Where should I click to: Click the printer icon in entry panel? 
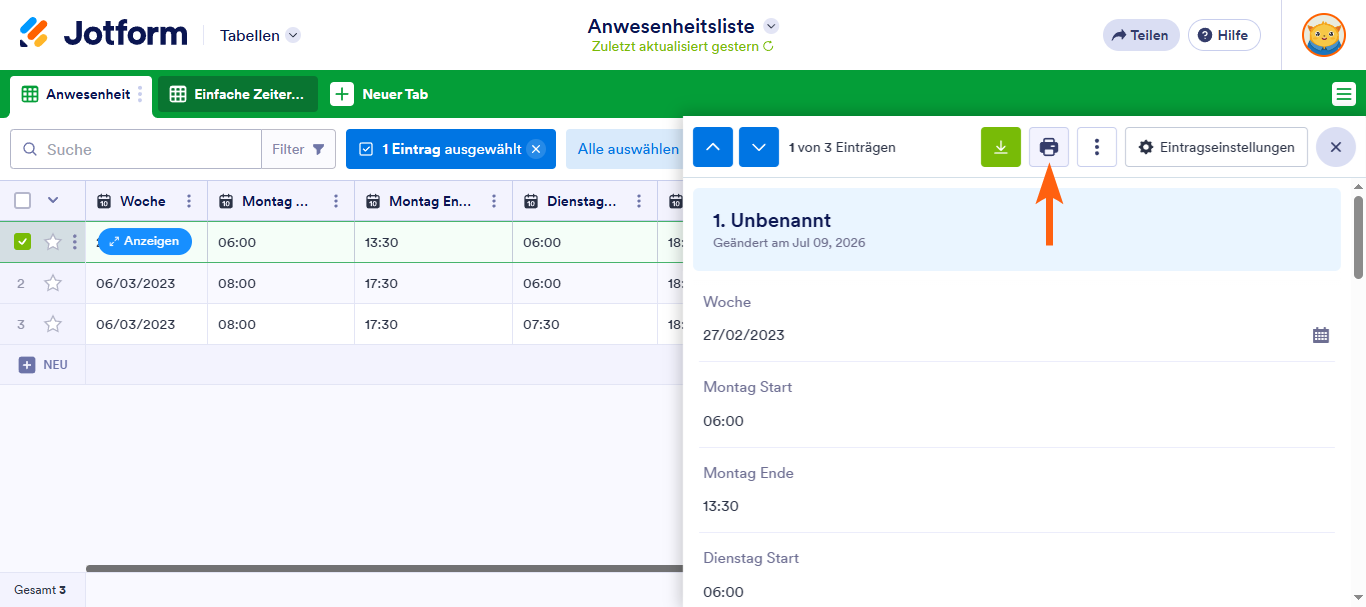[x=1049, y=147]
